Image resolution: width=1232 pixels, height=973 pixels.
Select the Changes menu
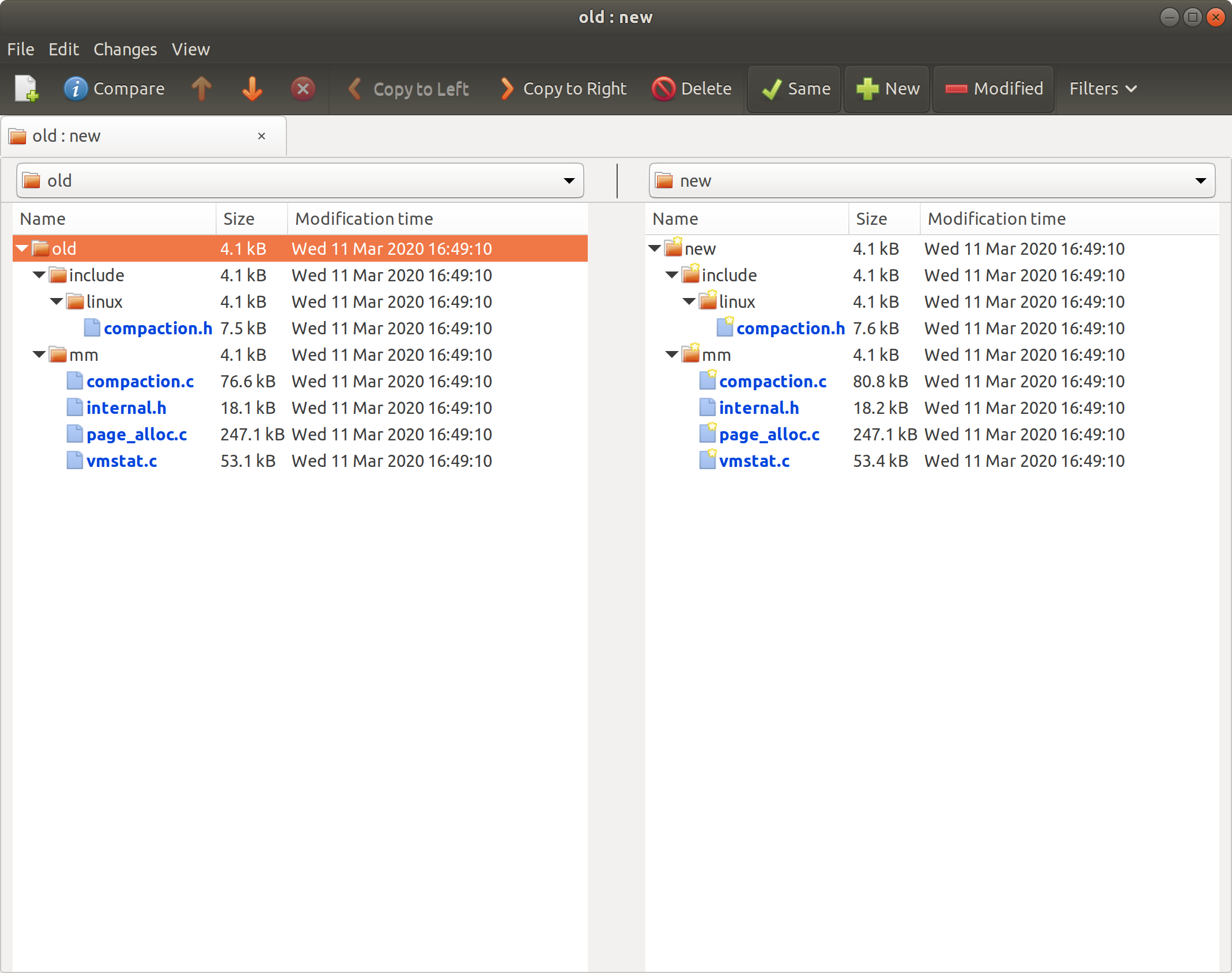125,47
